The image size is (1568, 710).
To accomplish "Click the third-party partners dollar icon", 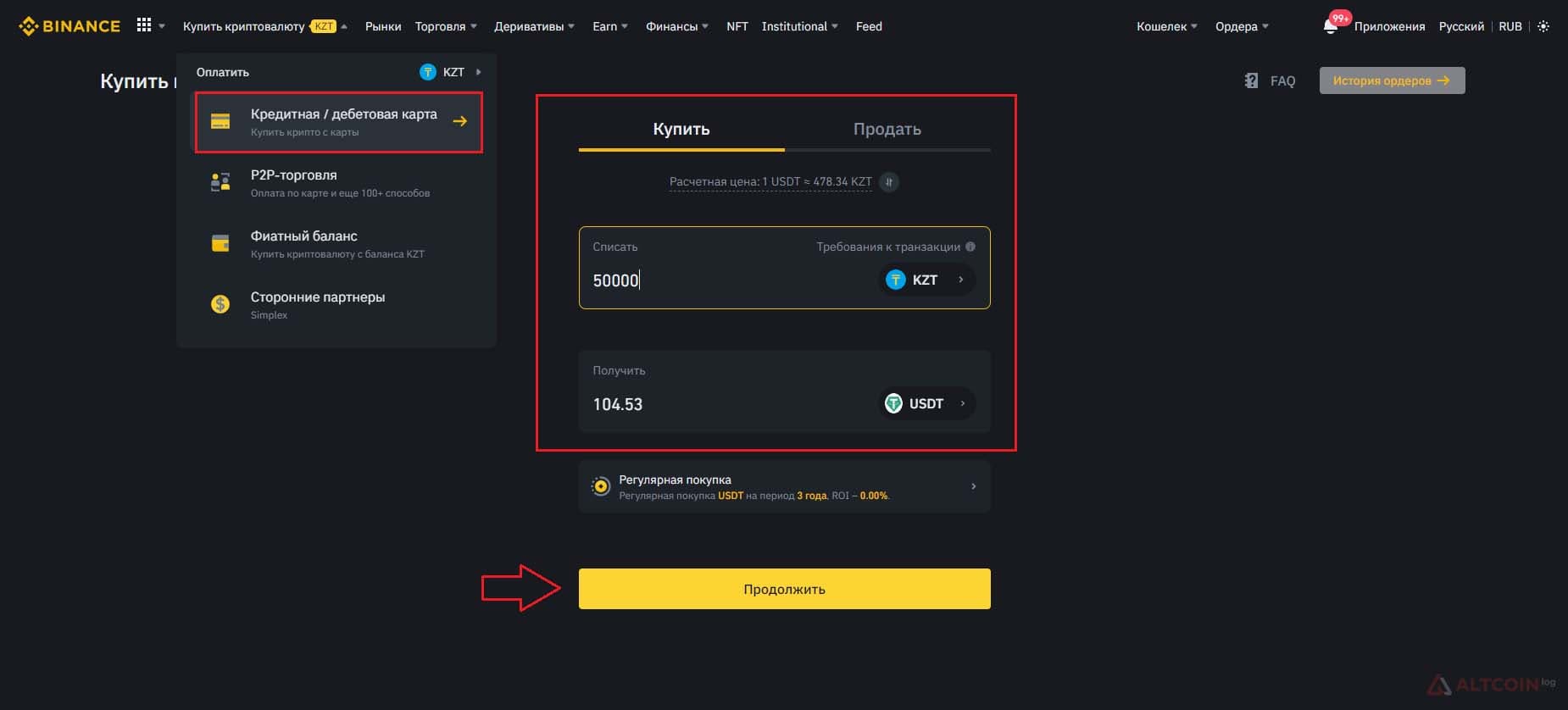I will click(x=220, y=304).
